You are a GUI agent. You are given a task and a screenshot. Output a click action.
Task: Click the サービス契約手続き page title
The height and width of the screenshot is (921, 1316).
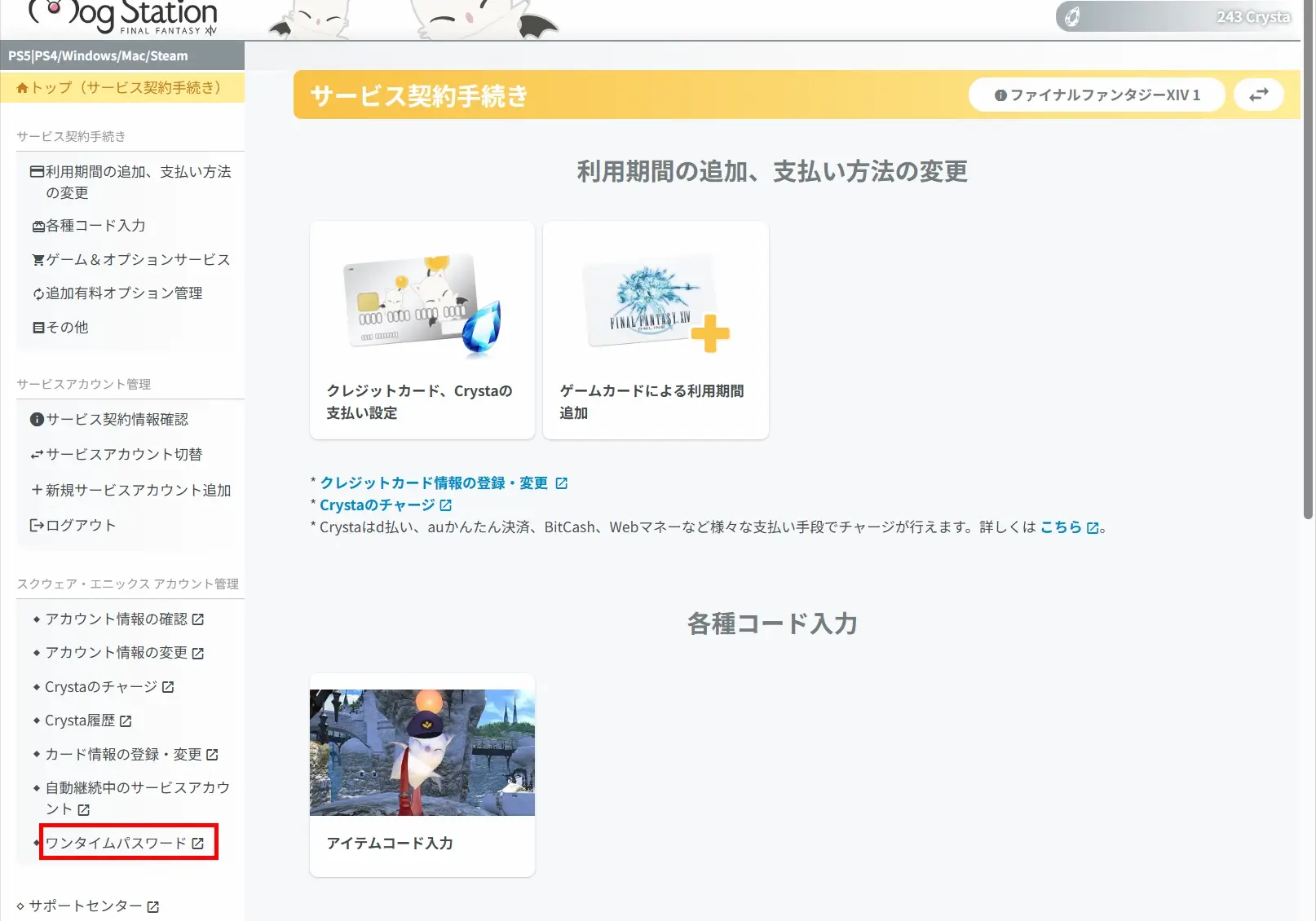pyautogui.click(x=419, y=96)
